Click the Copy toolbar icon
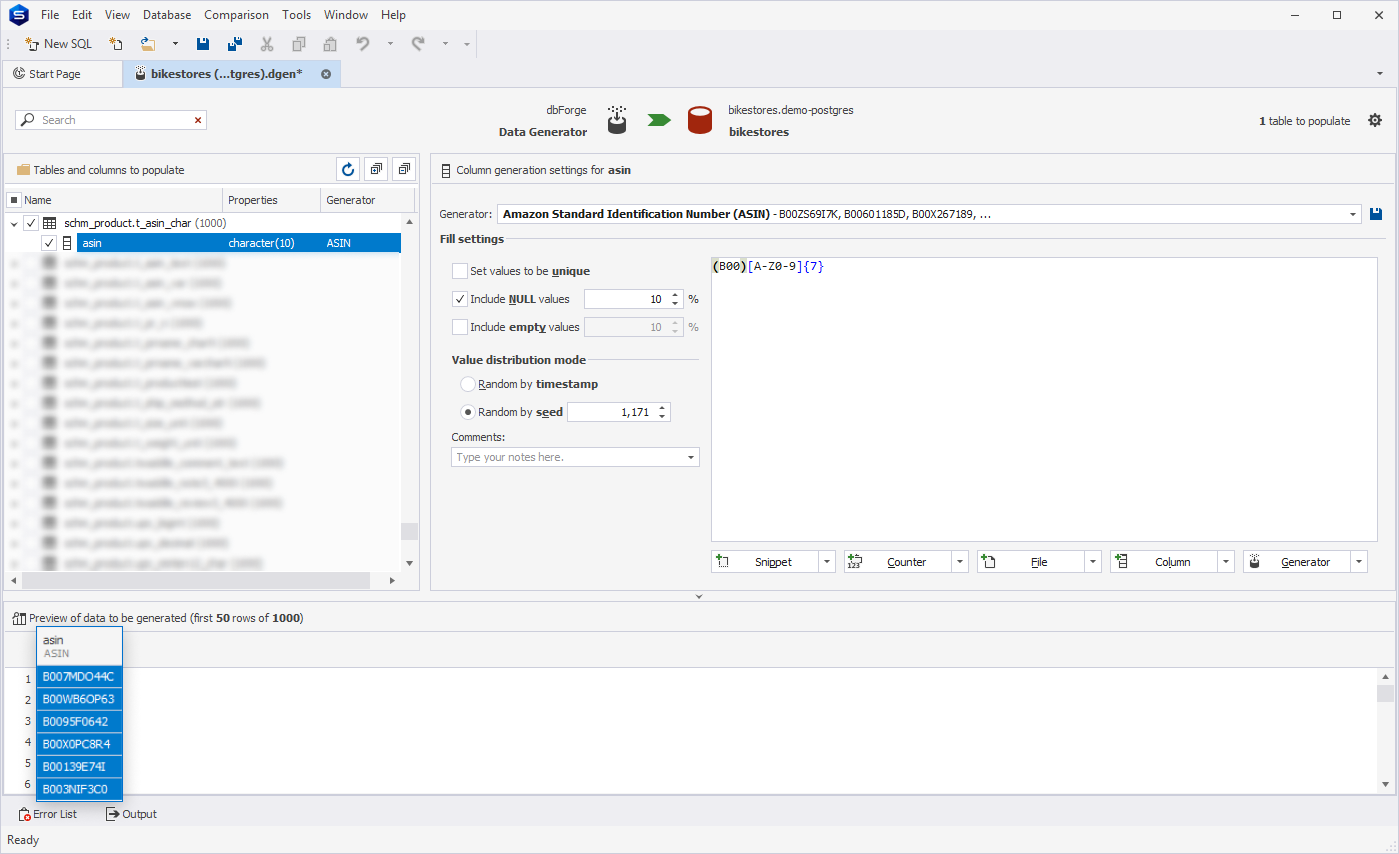1399x854 pixels. click(298, 44)
